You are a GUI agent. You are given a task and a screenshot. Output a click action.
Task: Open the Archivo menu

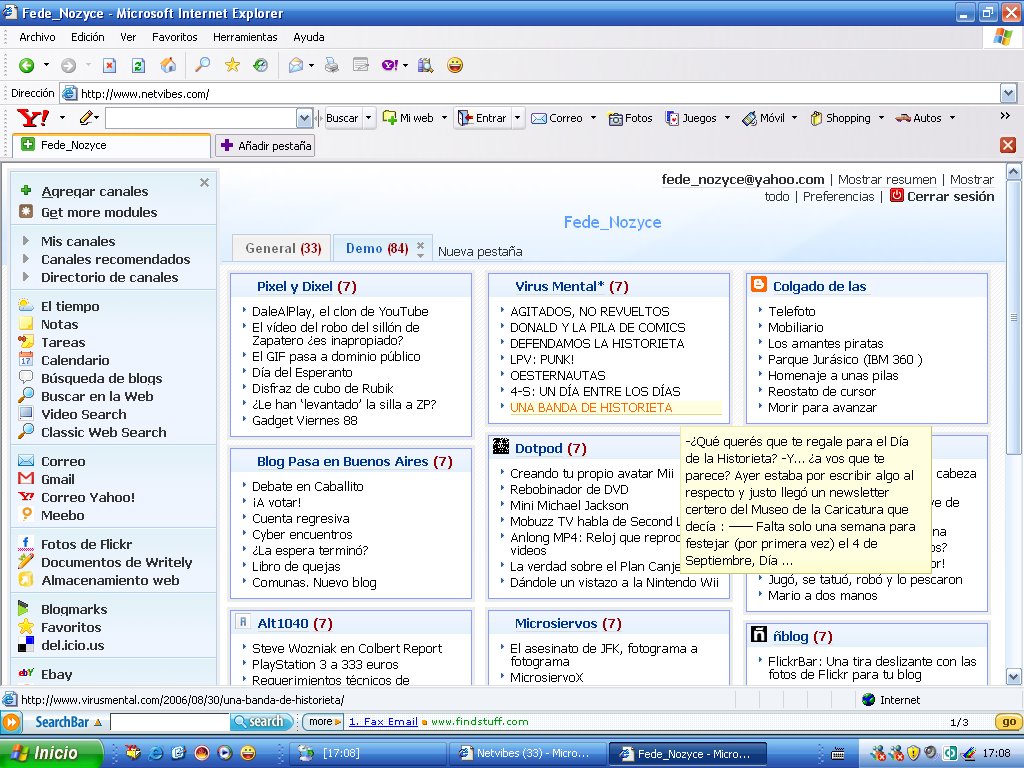coord(37,37)
